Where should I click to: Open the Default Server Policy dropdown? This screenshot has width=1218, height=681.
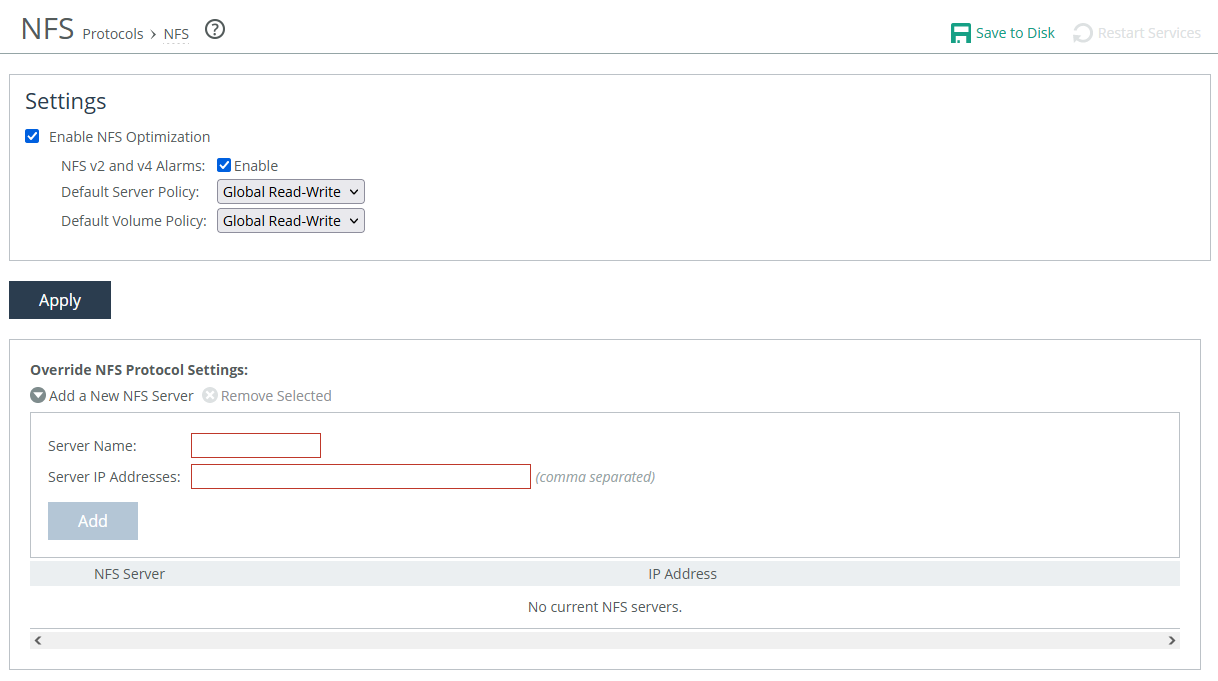click(290, 192)
